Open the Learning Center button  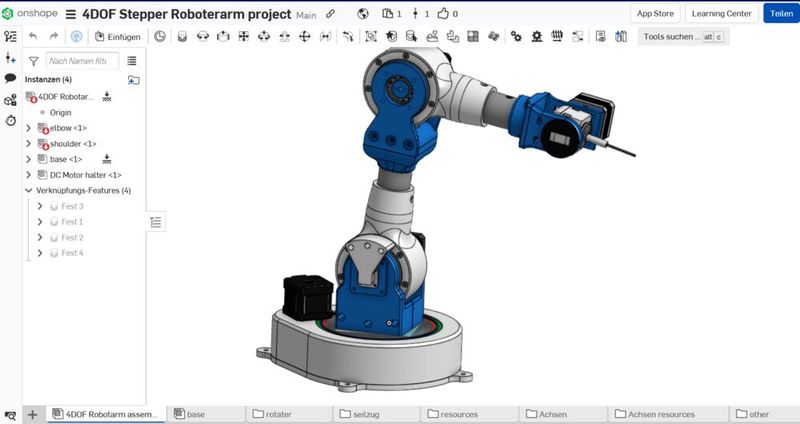click(721, 14)
